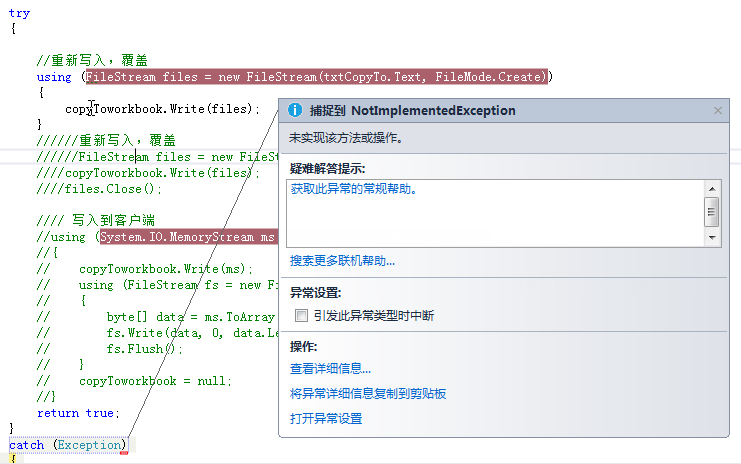Click the Exception type in catch clause
This screenshot has height=464, width=741.
pyautogui.click(x=89, y=445)
